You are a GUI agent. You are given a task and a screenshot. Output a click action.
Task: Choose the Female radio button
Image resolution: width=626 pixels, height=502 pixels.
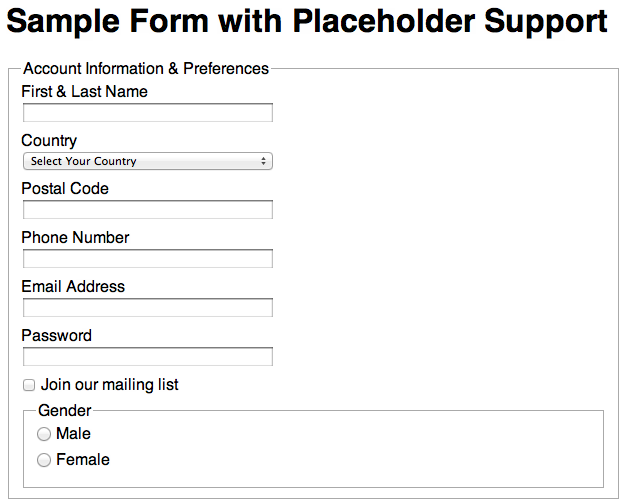tap(44, 460)
